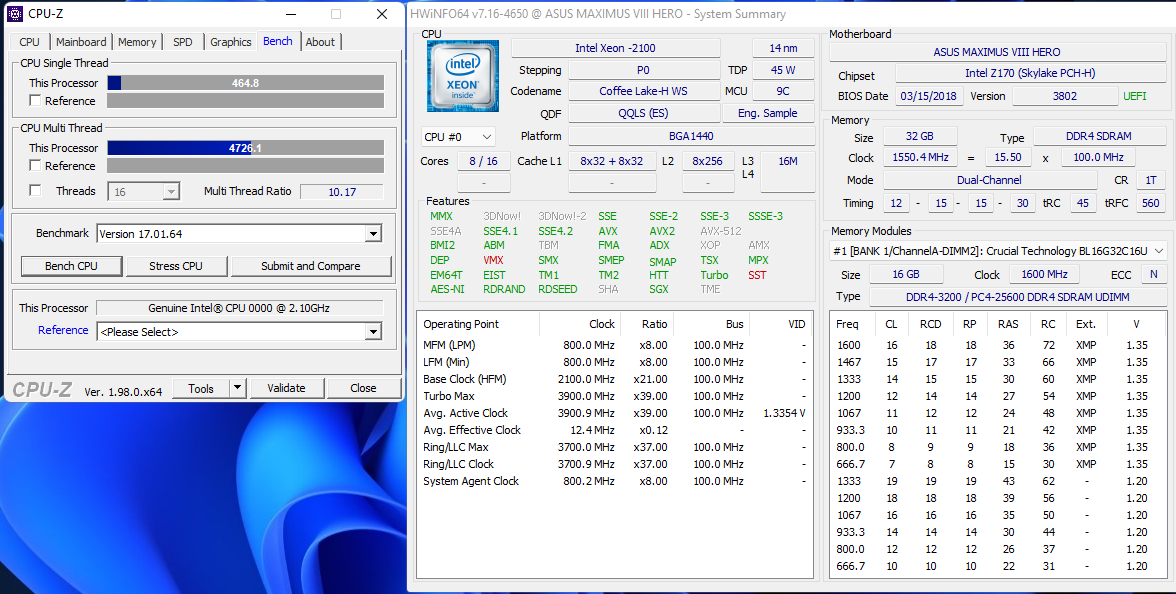Click Submit and Compare button
1176x594 pixels.
click(310, 266)
